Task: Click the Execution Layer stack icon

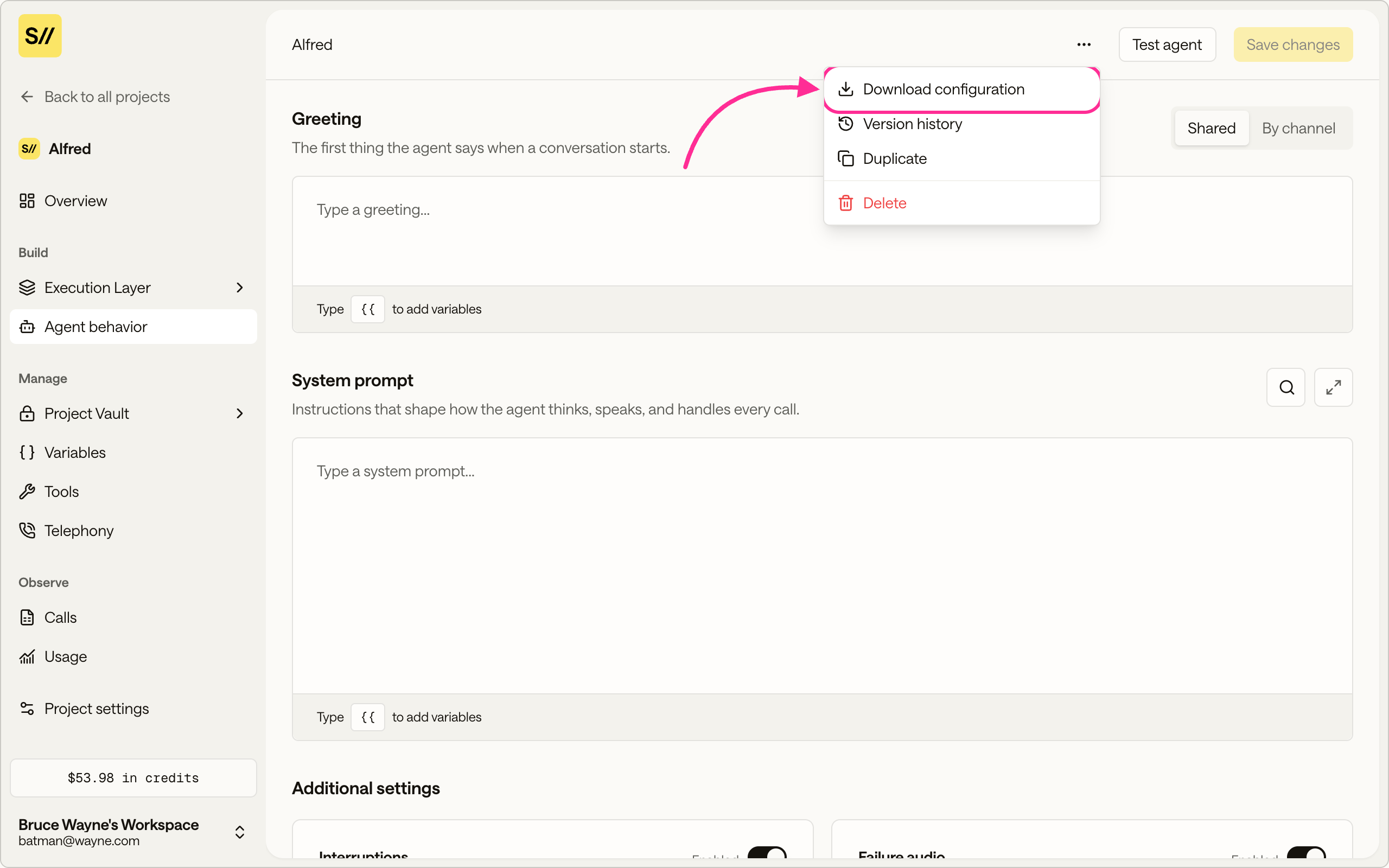Action: point(27,288)
